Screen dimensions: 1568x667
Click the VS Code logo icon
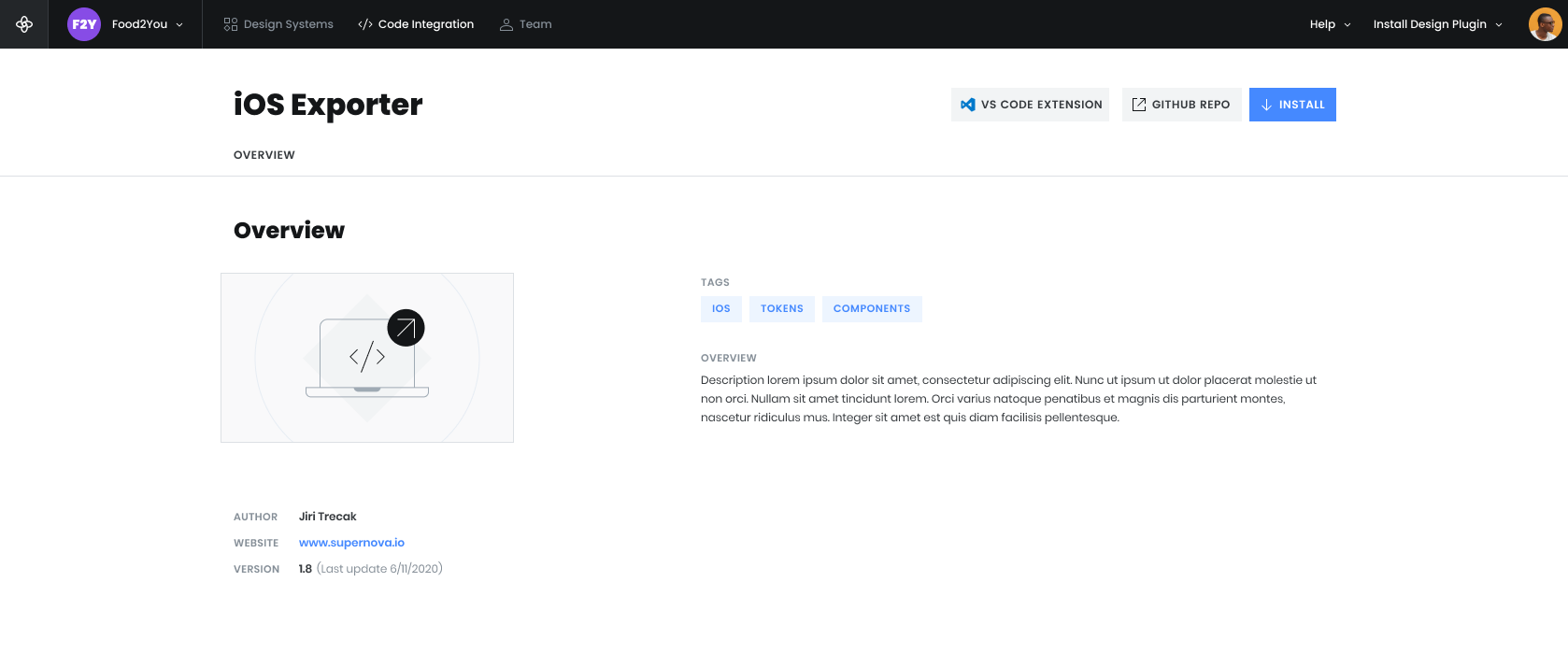[x=968, y=105]
